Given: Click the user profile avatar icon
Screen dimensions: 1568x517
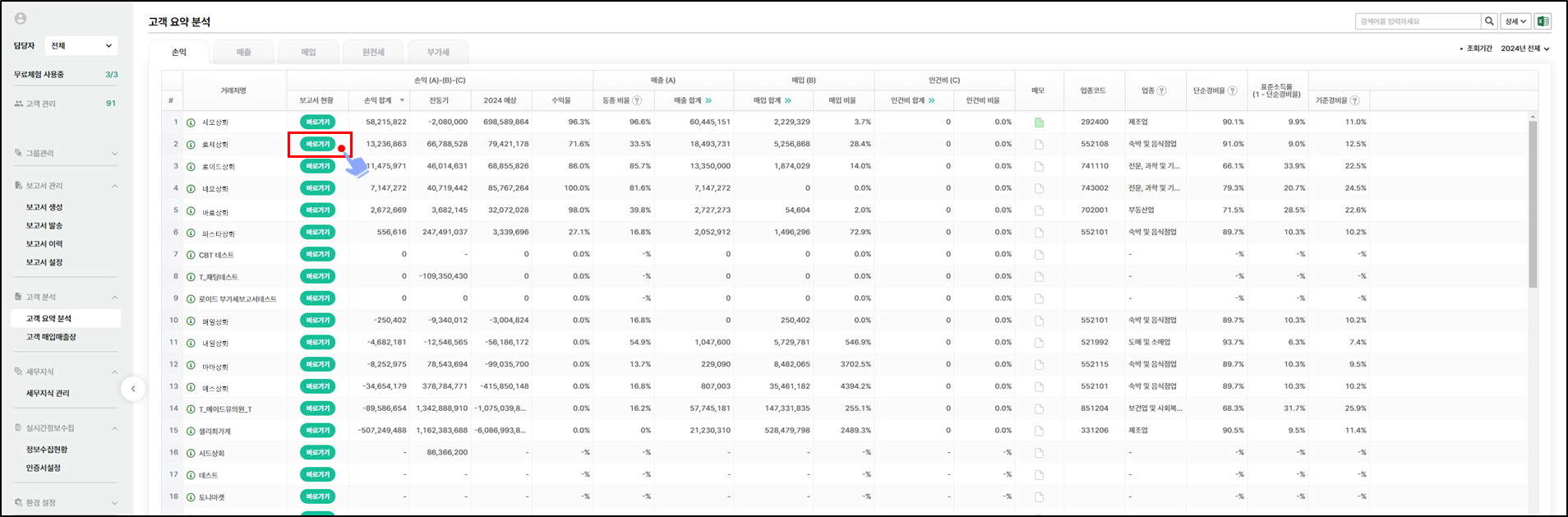Looking at the screenshot, I should pyautogui.click(x=21, y=19).
